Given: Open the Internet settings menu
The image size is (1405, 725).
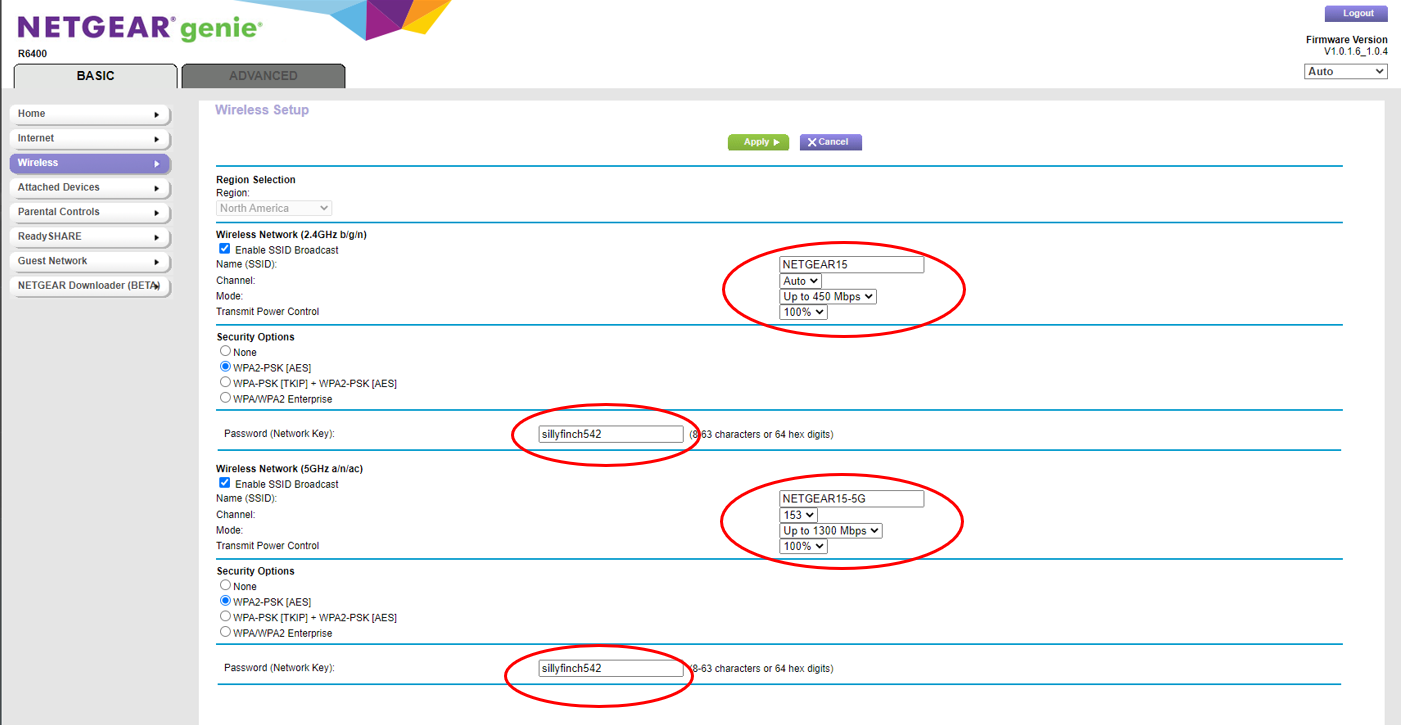Looking at the screenshot, I should tap(90, 139).
